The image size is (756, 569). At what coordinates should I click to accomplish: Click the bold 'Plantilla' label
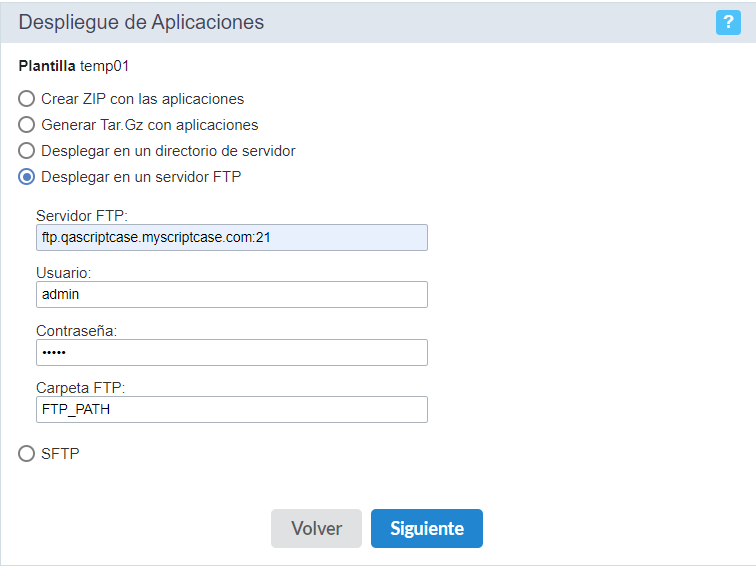point(47,66)
